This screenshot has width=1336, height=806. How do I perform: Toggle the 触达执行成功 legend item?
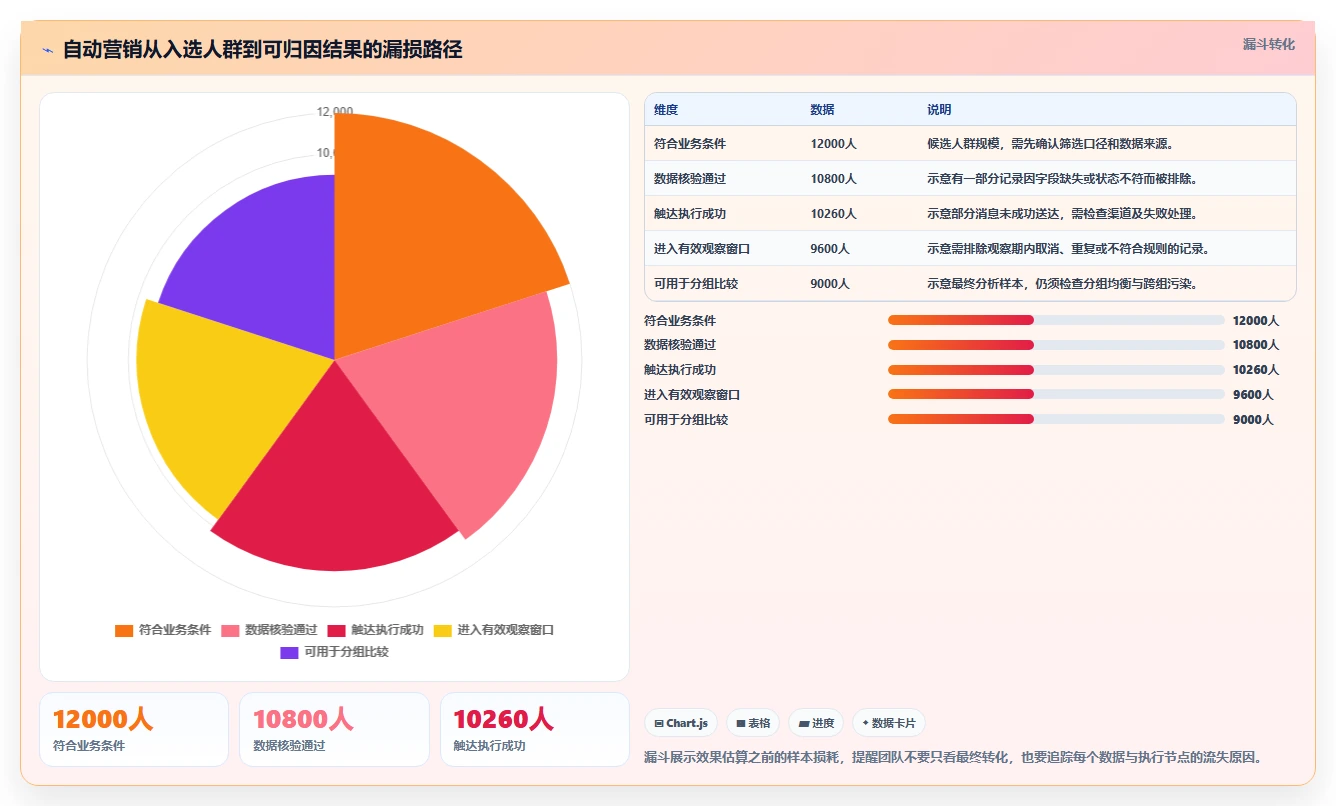375,630
